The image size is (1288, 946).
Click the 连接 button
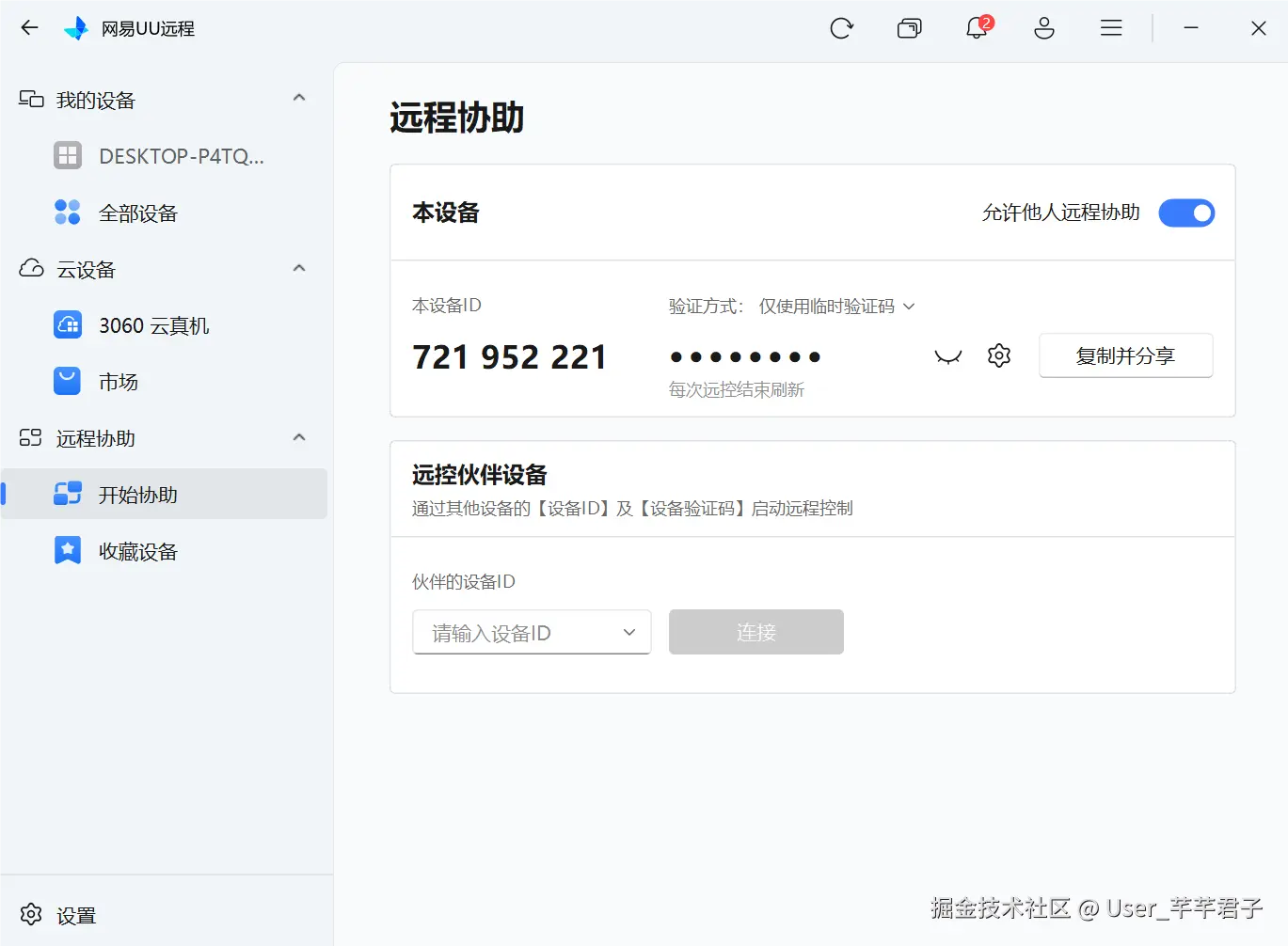pos(756,632)
